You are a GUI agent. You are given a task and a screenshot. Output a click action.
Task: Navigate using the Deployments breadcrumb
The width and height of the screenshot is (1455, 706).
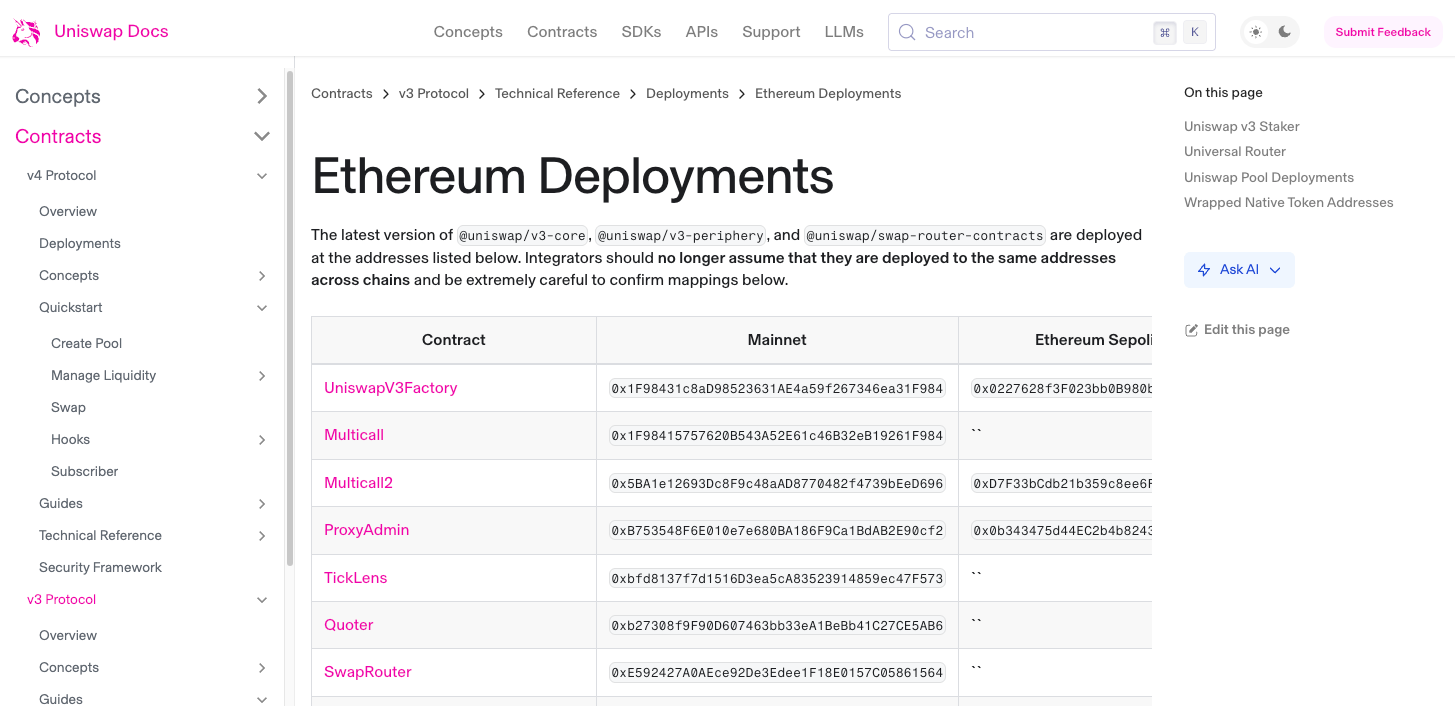tap(687, 93)
